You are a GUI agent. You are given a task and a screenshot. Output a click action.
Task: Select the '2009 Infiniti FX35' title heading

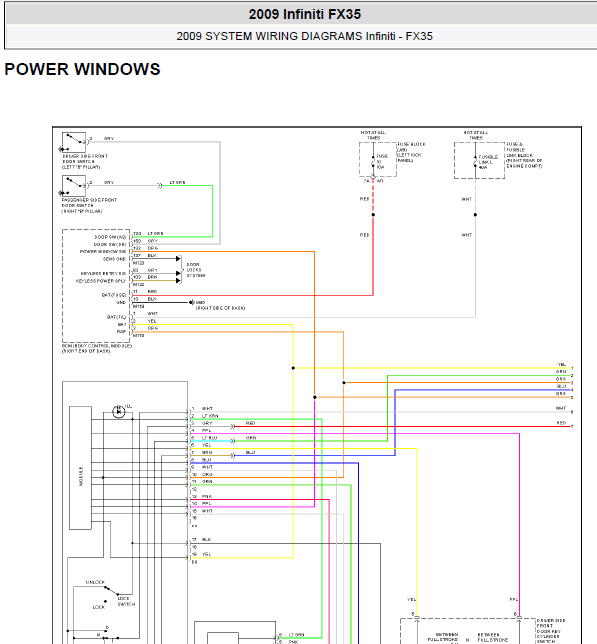point(305,14)
